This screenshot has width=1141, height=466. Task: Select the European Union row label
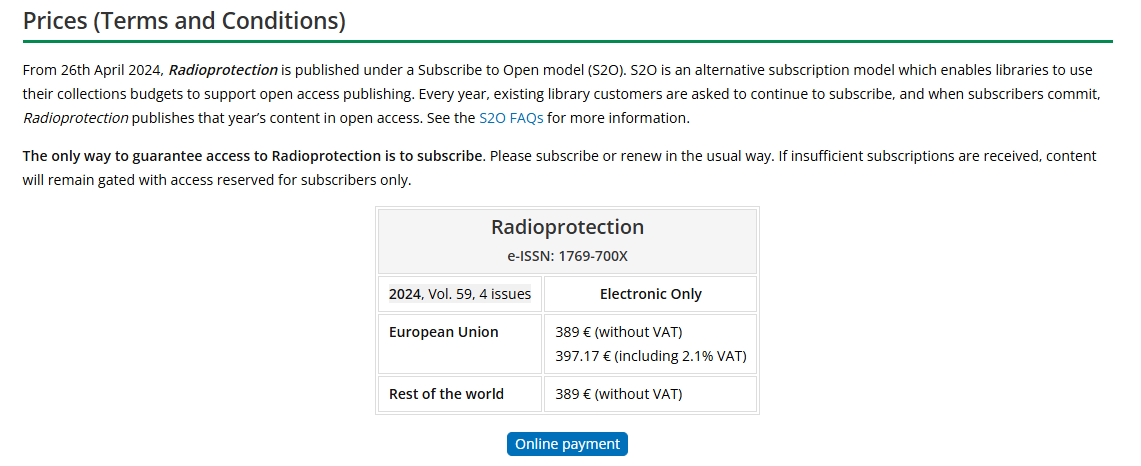point(444,332)
